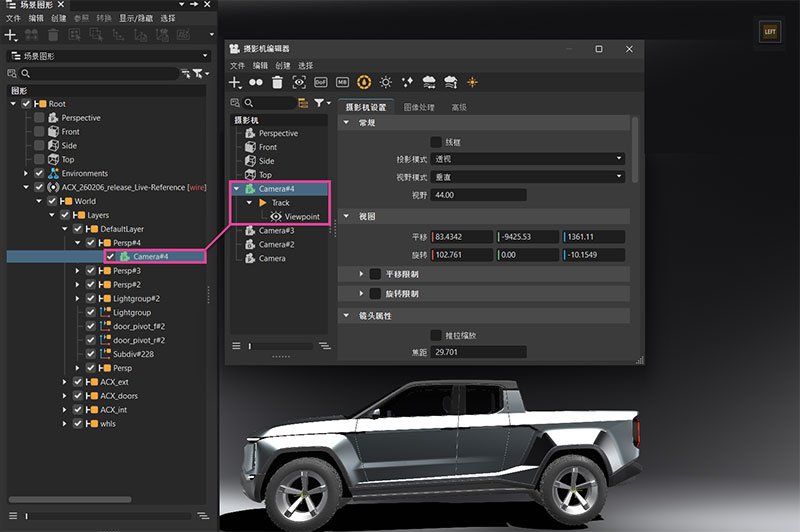Open the 显示/隐藏 menu in Scenegraph
This screenshot has width=800, height=532.
pyautogui.click(x=136, y=18)
